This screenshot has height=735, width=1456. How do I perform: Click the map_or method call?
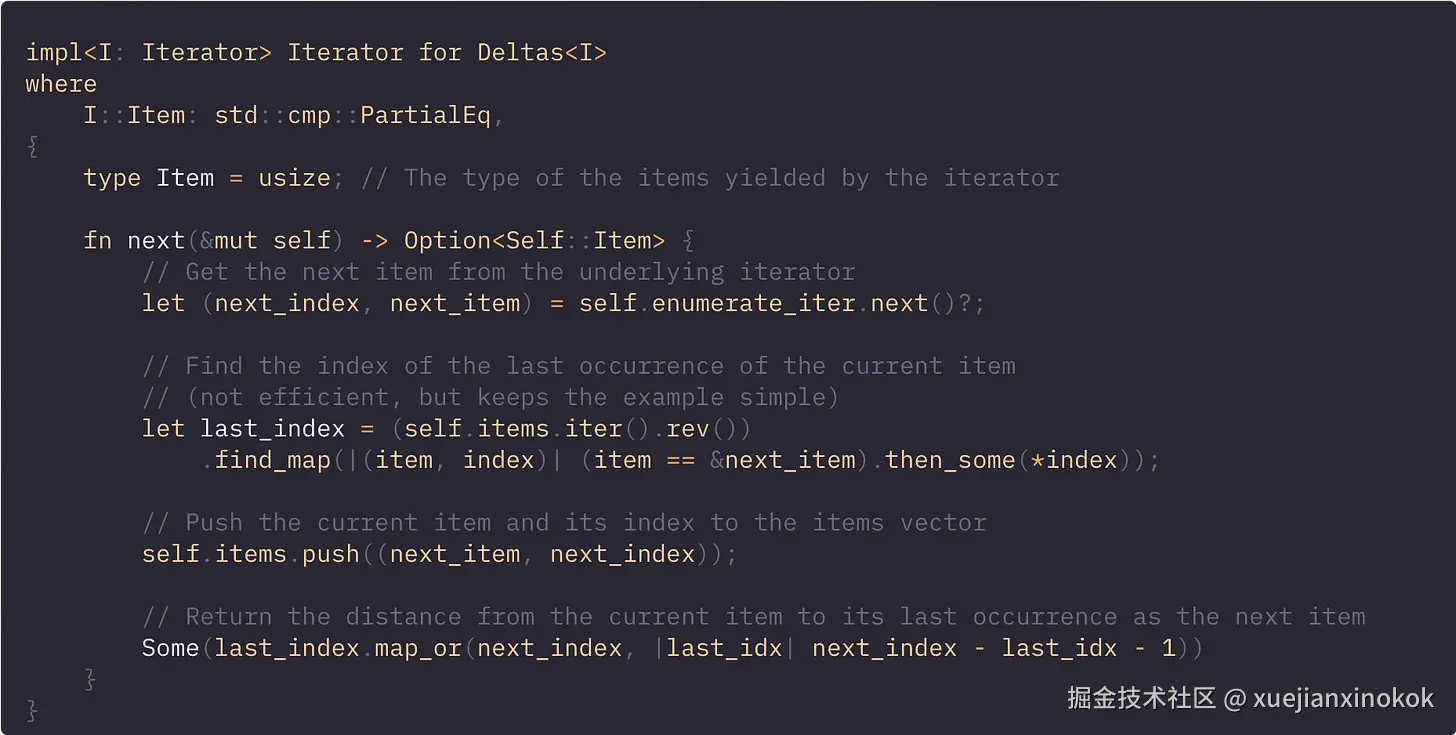click(418, 648)
